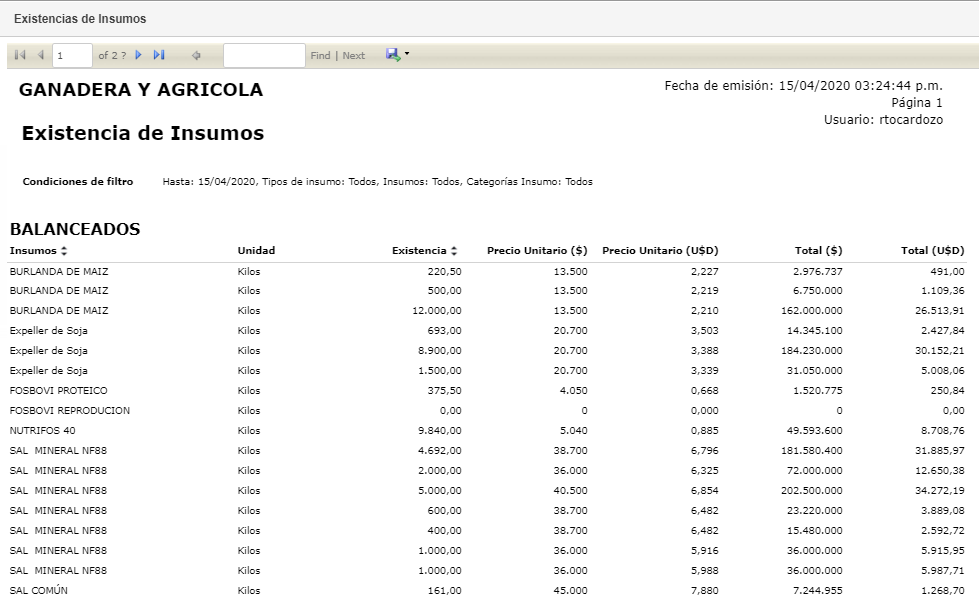Screen dimensions: 979x601
Task: Click the Unidad column header
Action: click(x=256, y=250)
